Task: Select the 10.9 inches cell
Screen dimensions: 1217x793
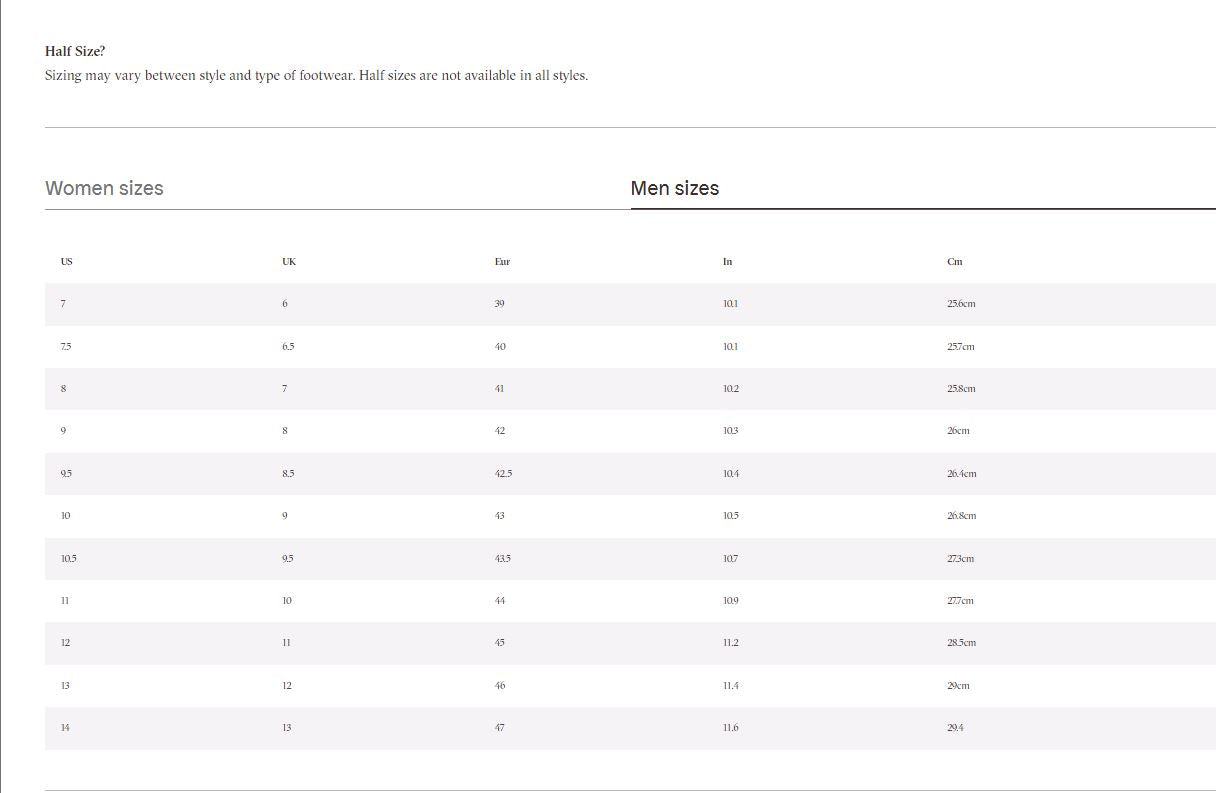Action: click(x=730, y=601)
